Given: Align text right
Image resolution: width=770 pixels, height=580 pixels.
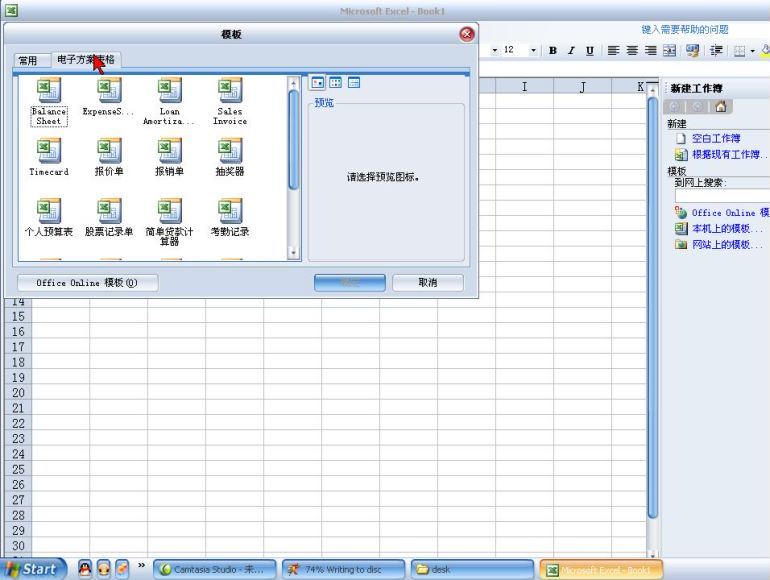Looking at the screenshot, I should 651,51.
